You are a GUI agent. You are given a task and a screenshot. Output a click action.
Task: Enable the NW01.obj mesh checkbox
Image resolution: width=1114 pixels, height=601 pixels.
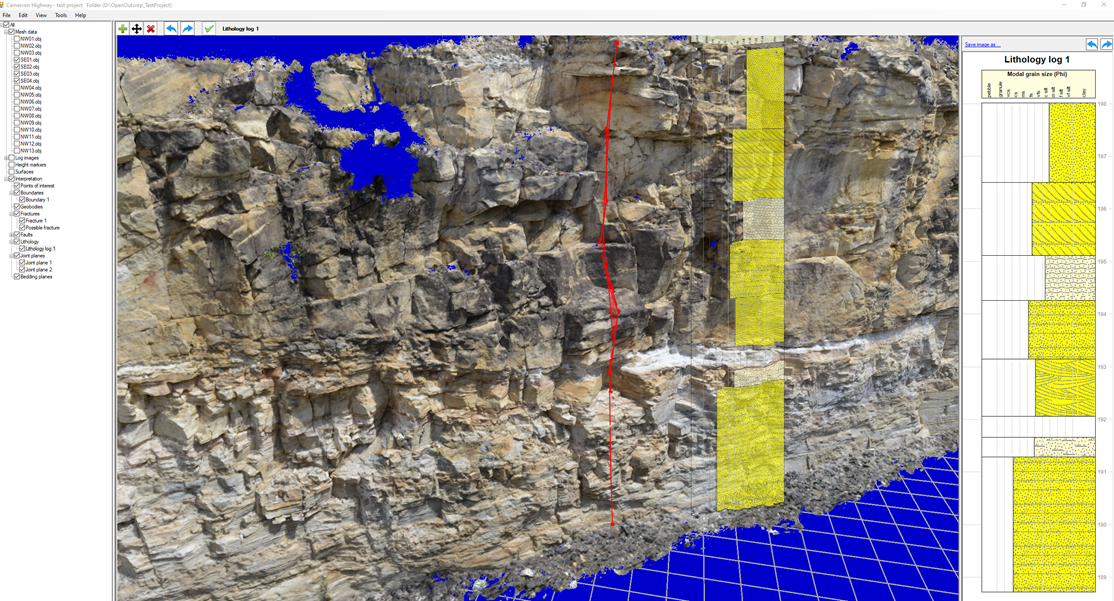coord(17,39)
